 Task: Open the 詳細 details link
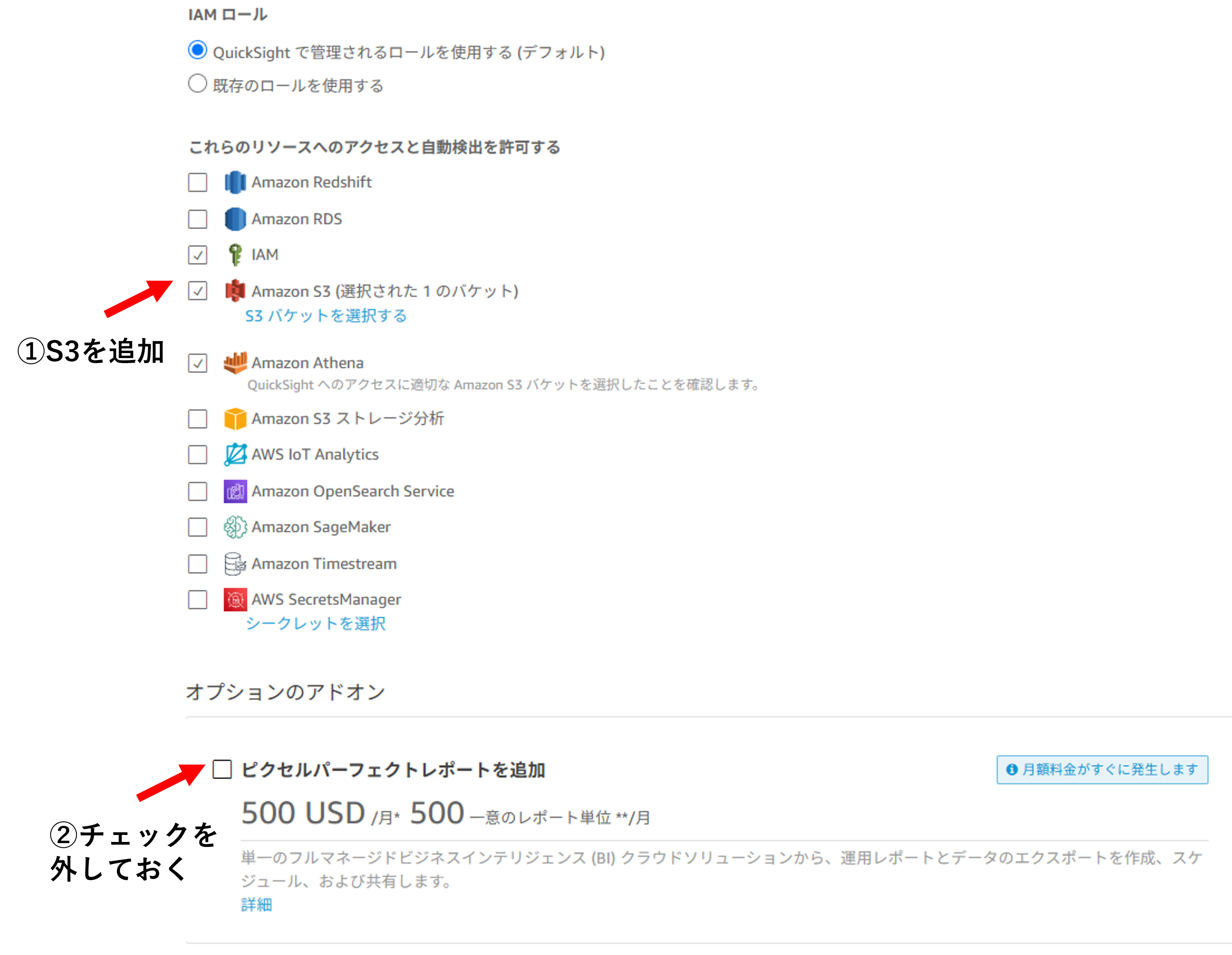[x=256, y=905]
